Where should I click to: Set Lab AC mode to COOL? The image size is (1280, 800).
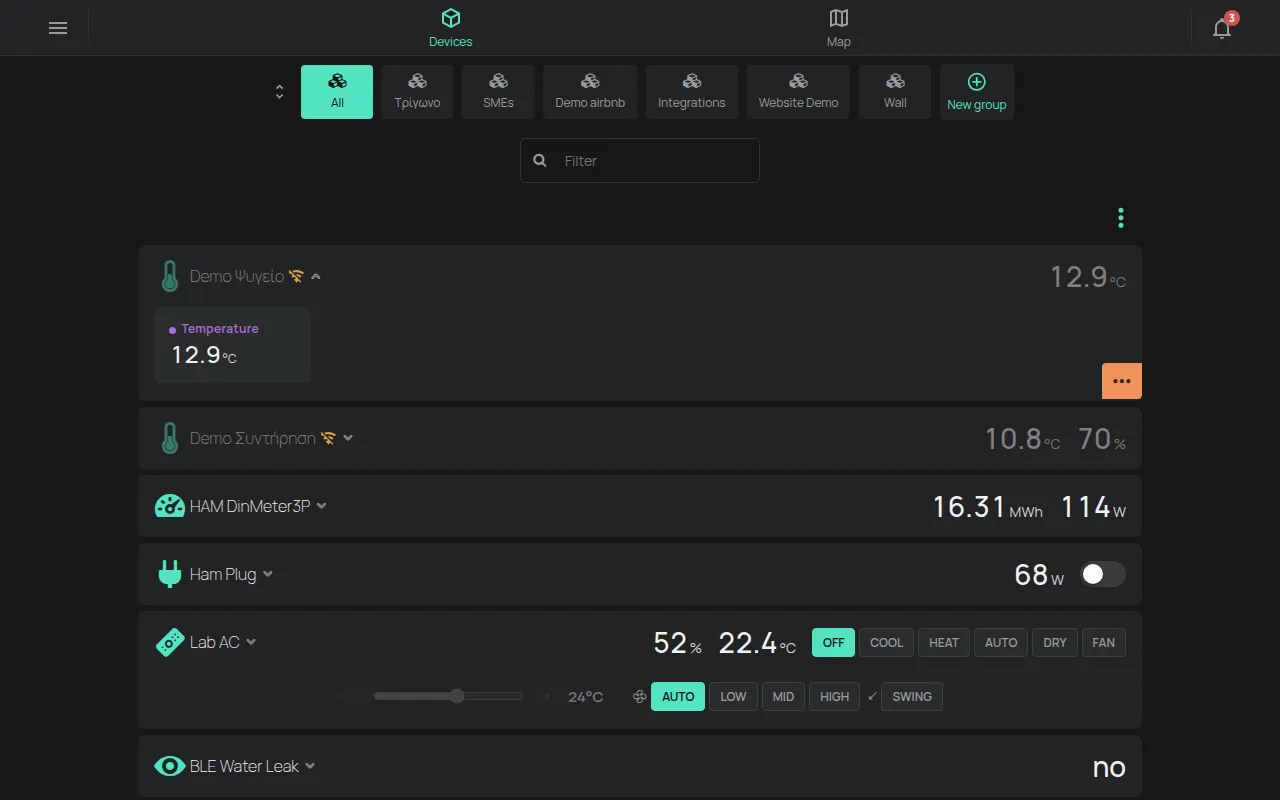[887, 643]
